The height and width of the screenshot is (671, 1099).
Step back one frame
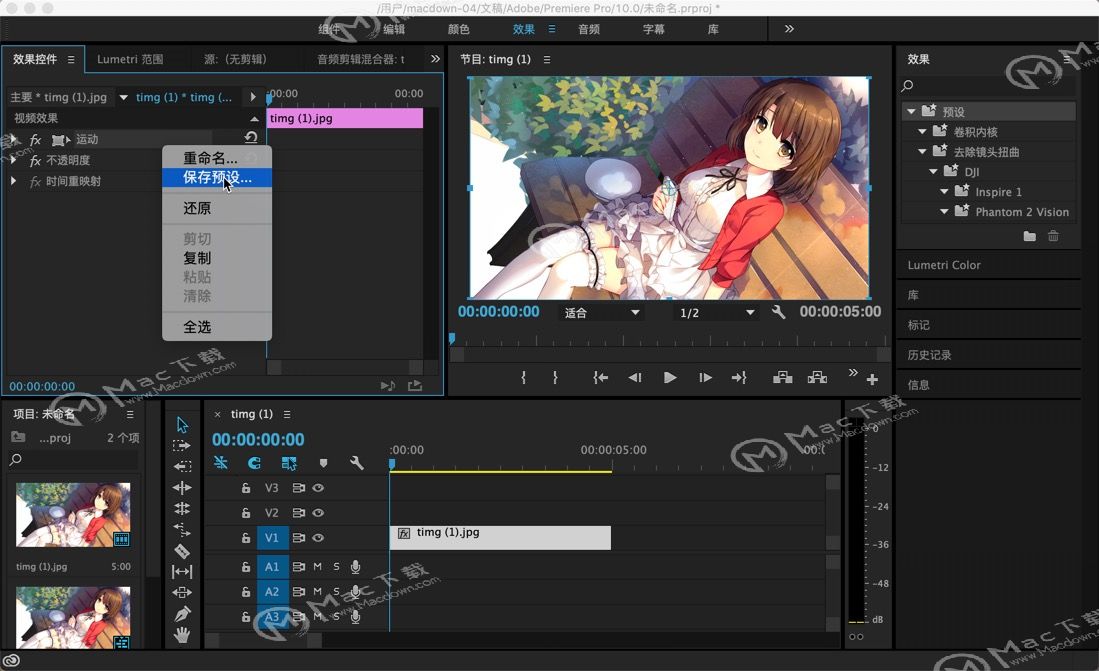(635, 378)
